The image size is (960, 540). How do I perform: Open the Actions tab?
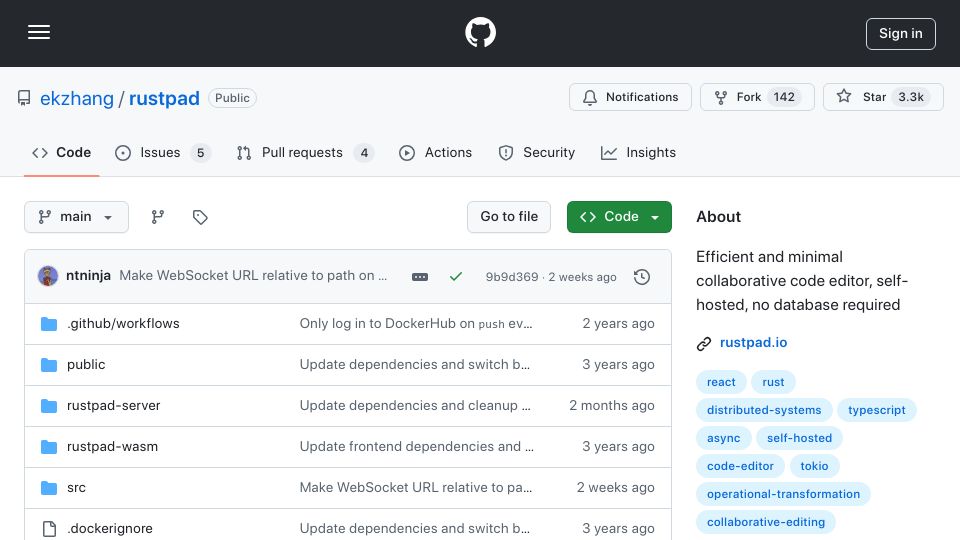pyautogui.click(x=435, y=152)
